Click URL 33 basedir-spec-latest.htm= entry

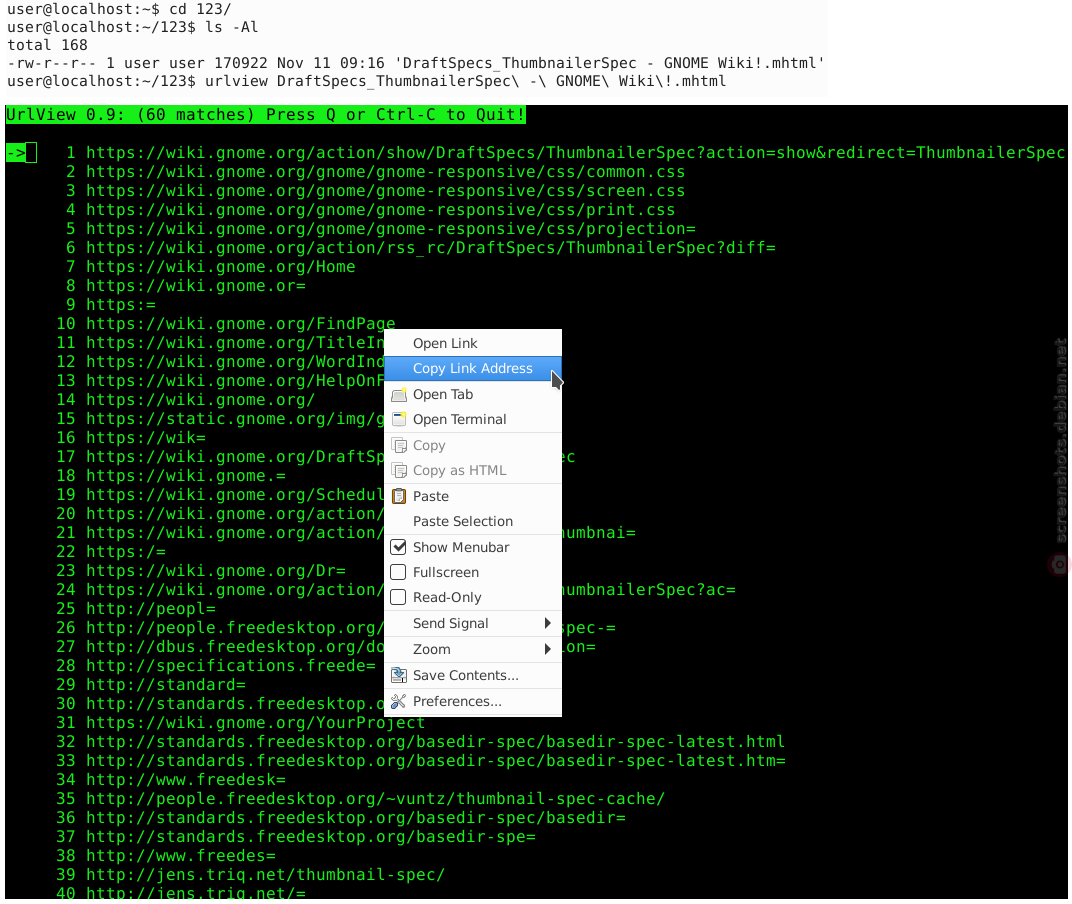436,761
